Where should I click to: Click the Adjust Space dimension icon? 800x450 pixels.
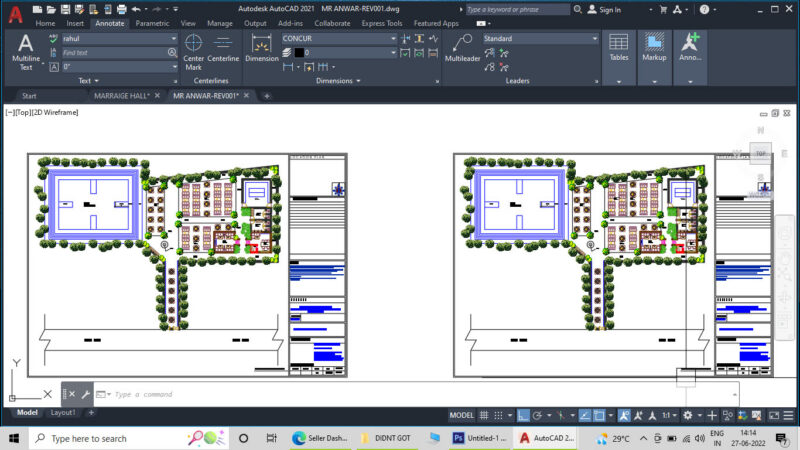click(x=419, y=38)
